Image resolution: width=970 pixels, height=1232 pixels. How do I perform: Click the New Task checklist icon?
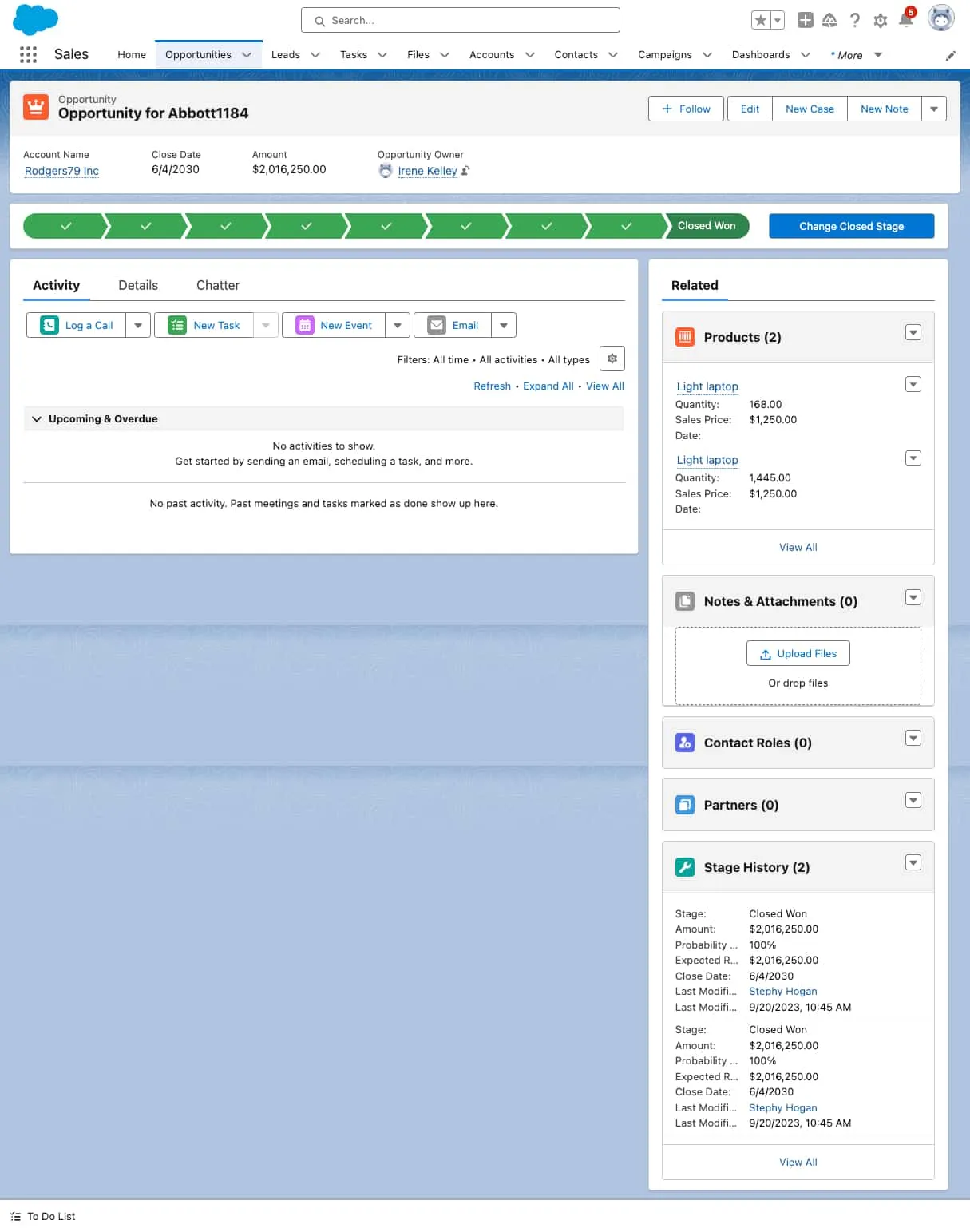pos(177,325)
